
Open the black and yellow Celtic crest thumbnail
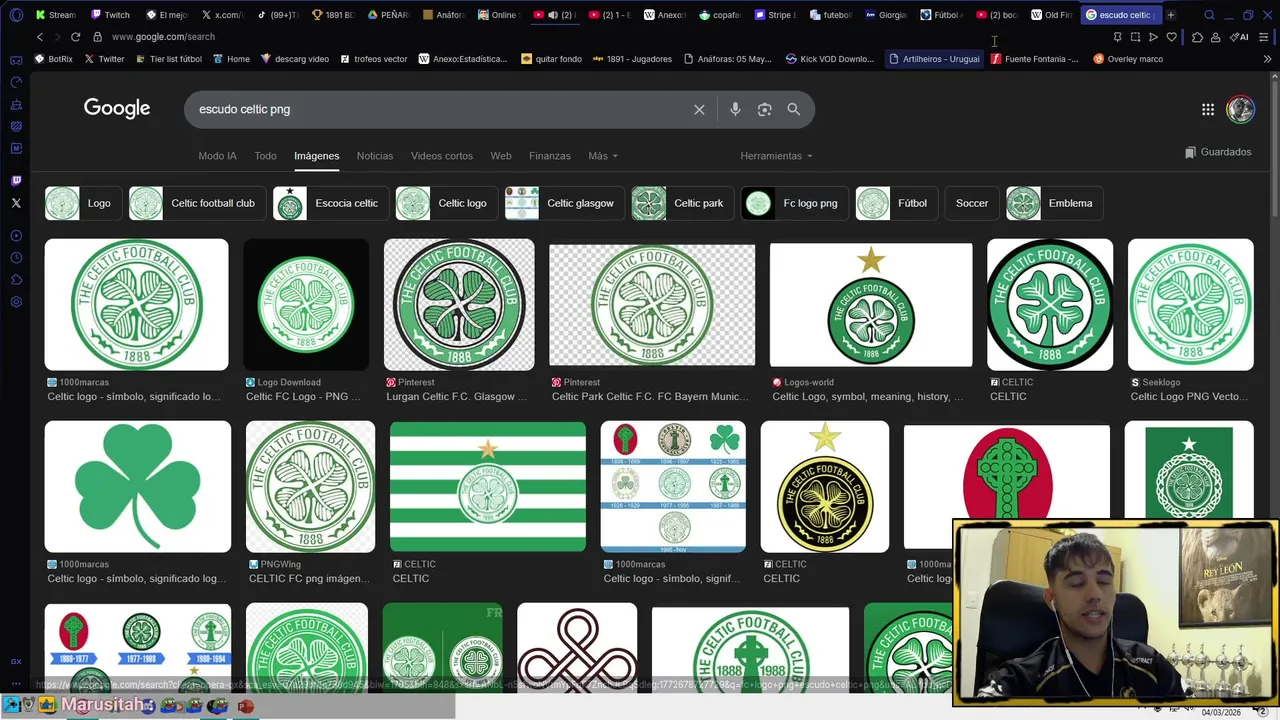(824, 486)
